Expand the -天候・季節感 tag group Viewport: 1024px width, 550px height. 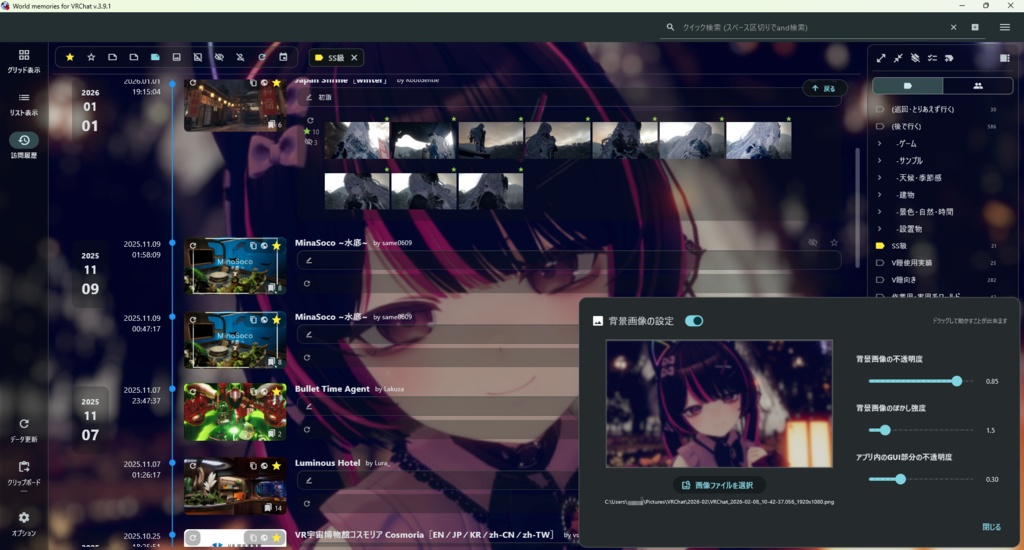pyautogui.click(x=879, y=177)
